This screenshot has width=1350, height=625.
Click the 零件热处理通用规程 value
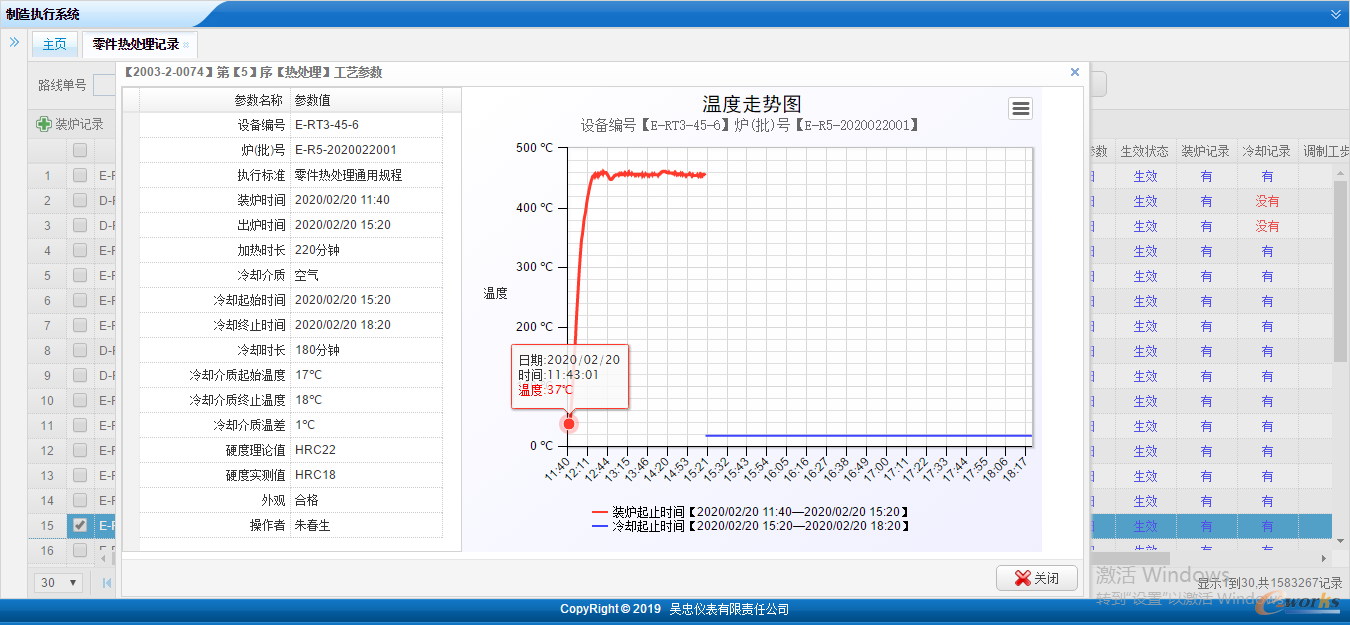349,175
